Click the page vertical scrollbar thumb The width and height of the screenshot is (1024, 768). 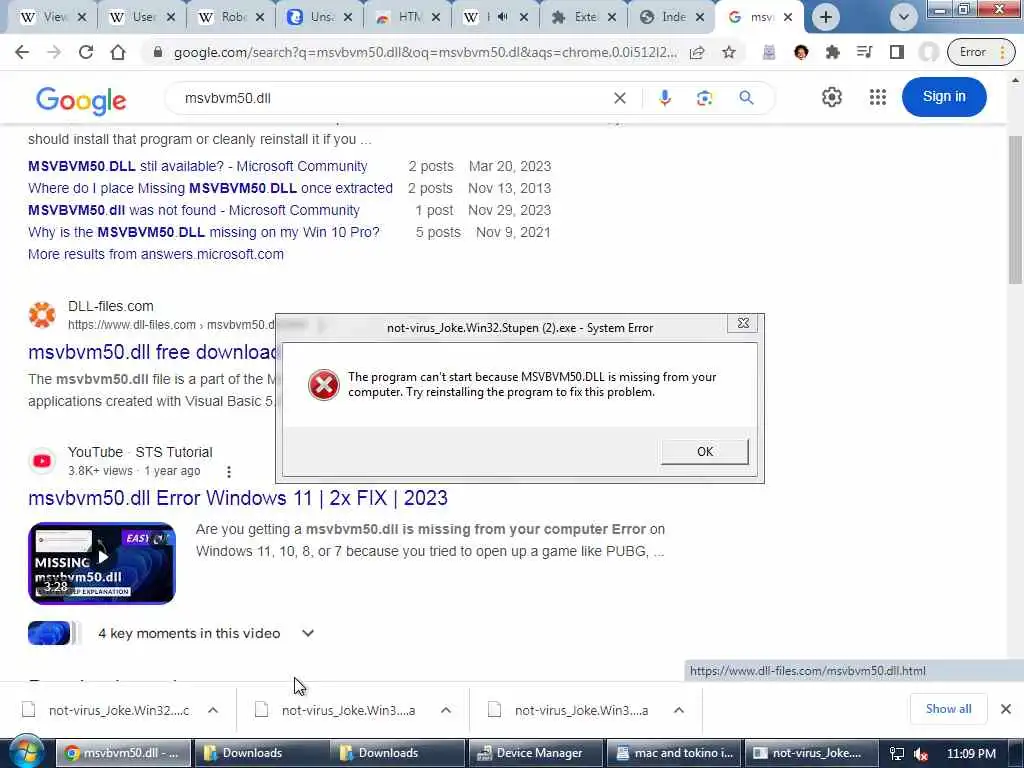(x=1015, y=209)
